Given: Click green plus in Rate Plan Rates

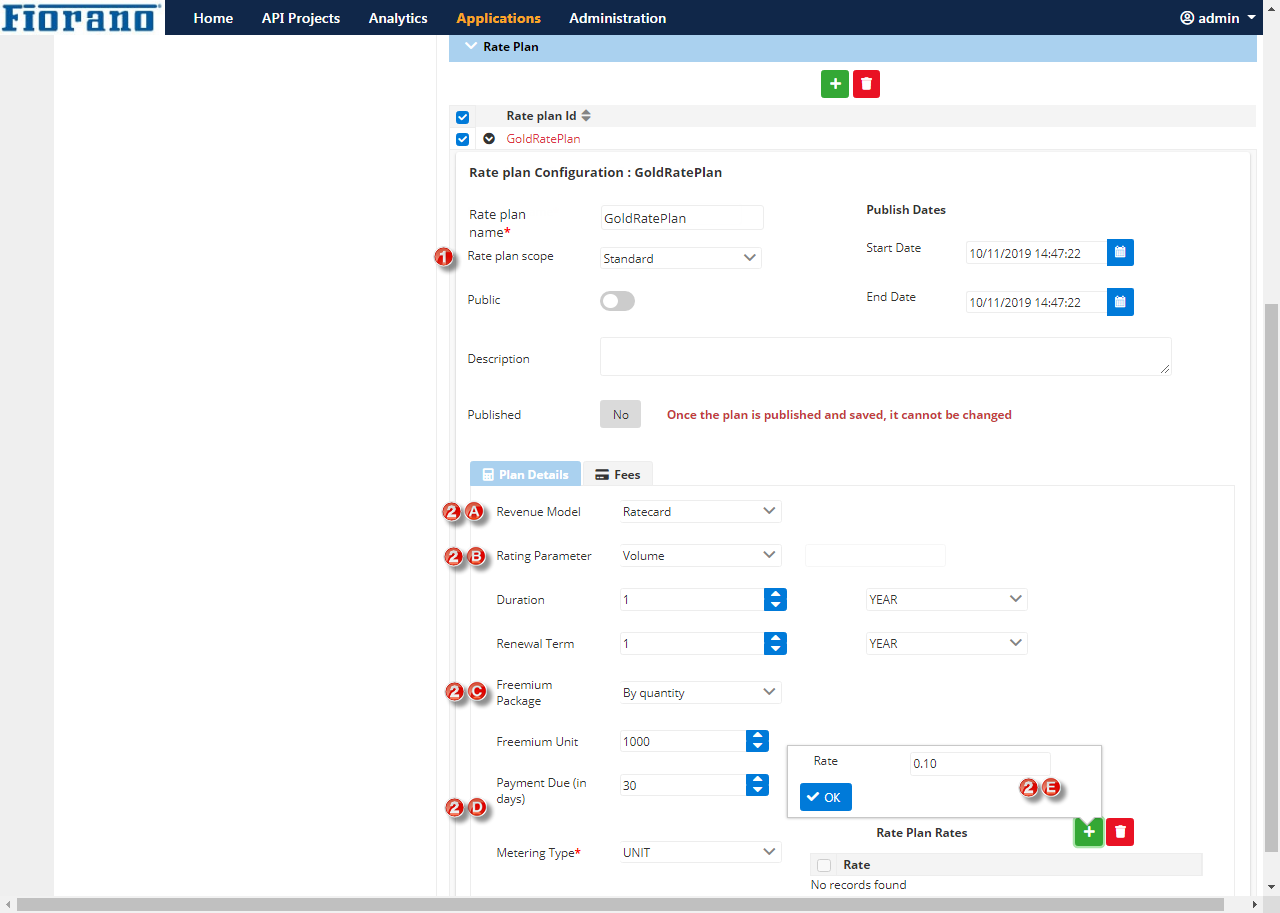Looking at the screenshot, I should [1088, 832].
